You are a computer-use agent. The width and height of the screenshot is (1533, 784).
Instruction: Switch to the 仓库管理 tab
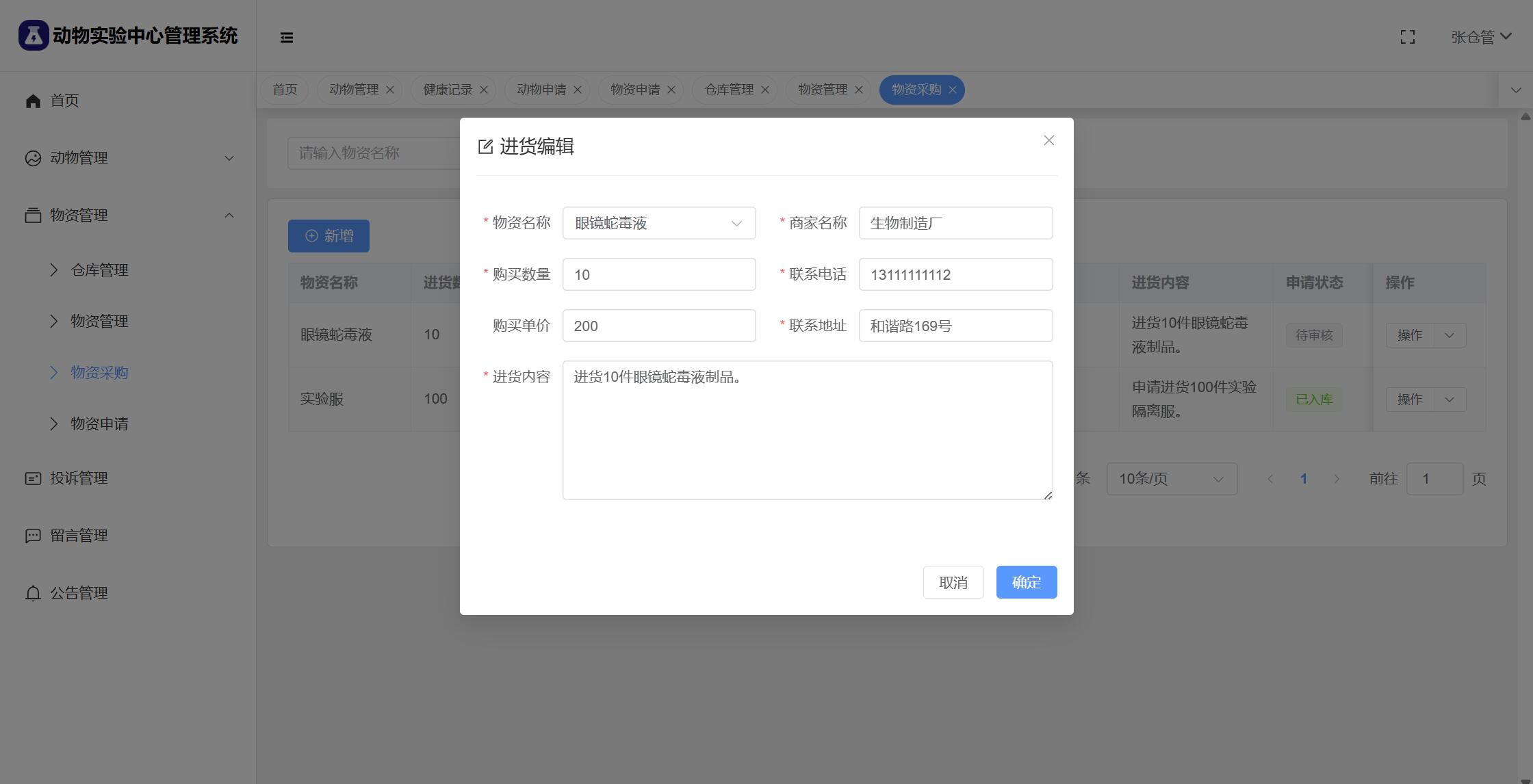(728, 90)
